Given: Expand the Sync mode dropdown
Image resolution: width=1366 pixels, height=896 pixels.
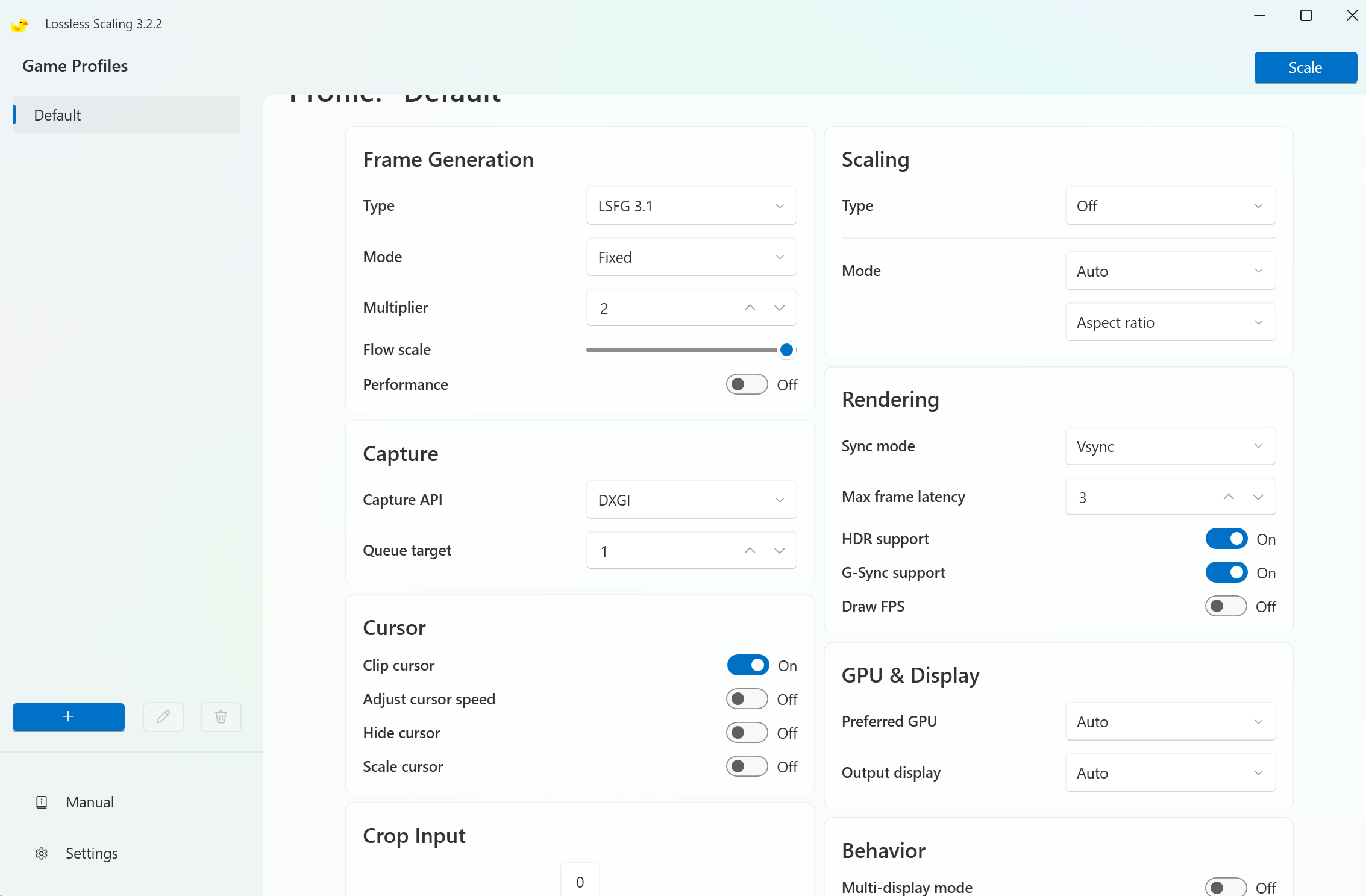Looking at the screenshot, I should [x=1170, y=446].
